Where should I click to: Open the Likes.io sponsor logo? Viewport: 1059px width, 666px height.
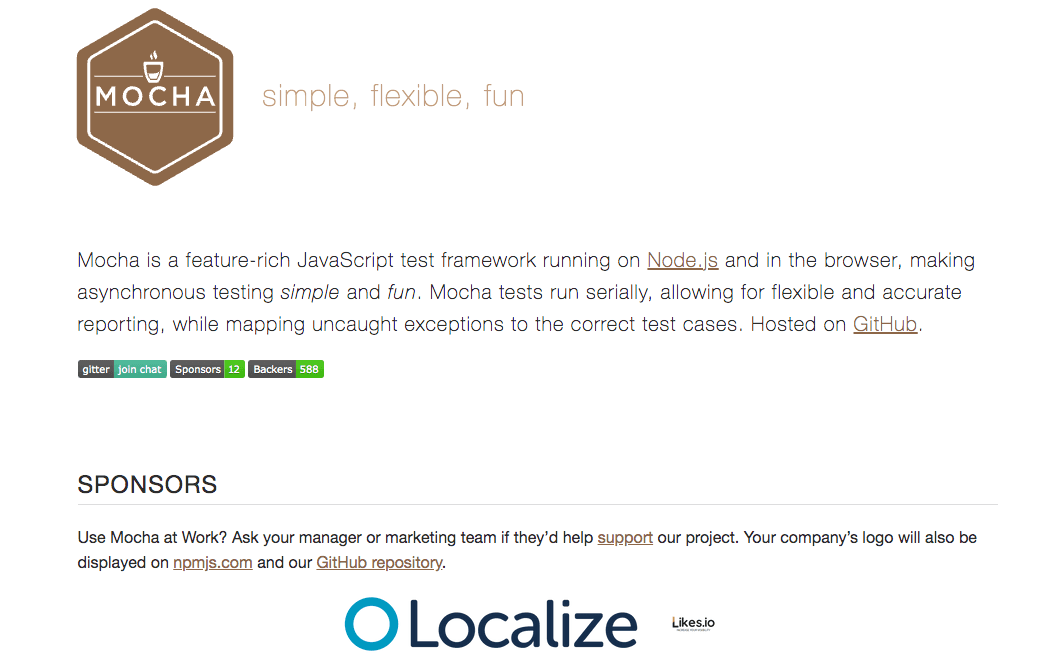pos(693,623)
